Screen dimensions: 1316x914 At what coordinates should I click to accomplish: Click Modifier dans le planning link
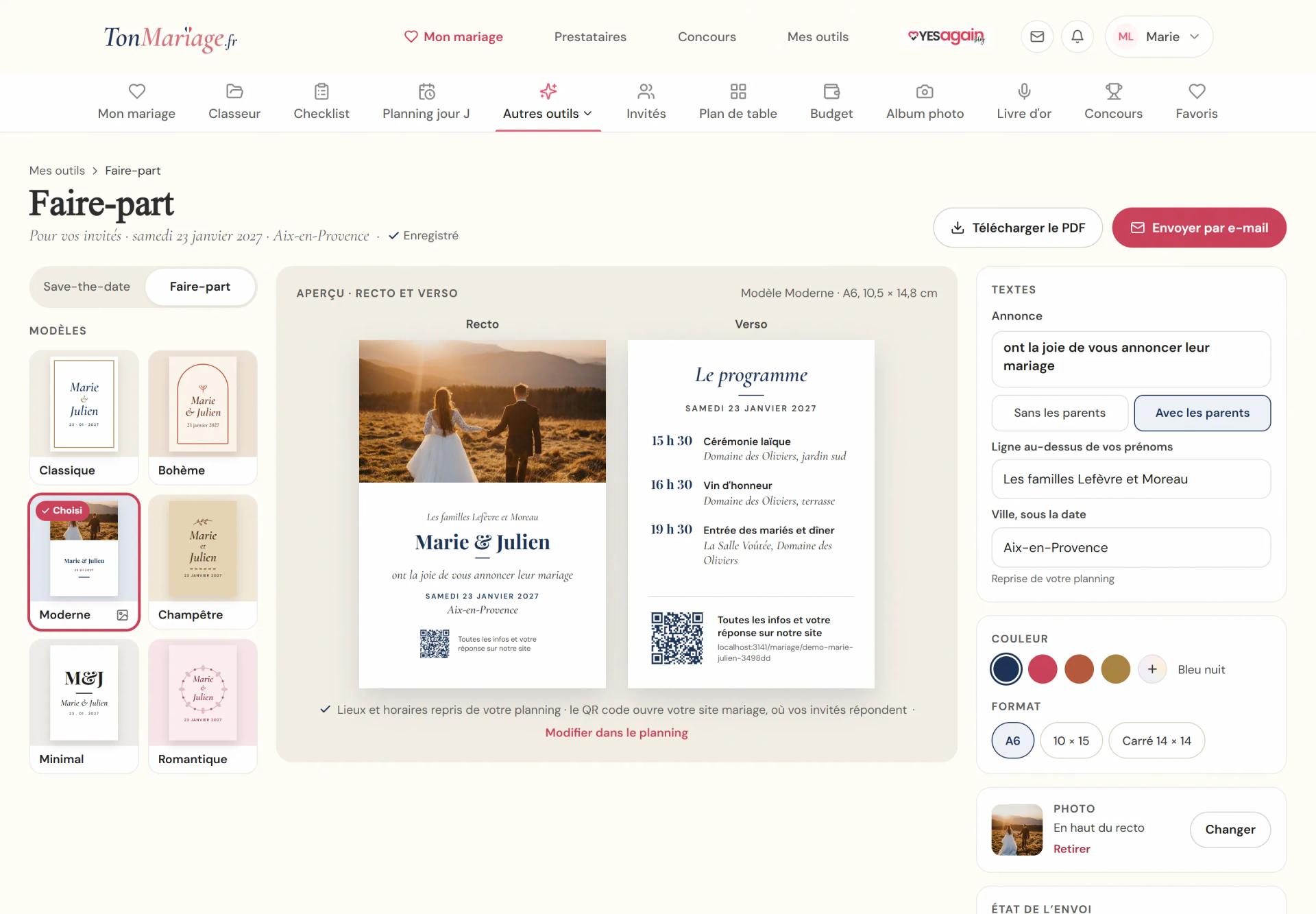(616, 732)
